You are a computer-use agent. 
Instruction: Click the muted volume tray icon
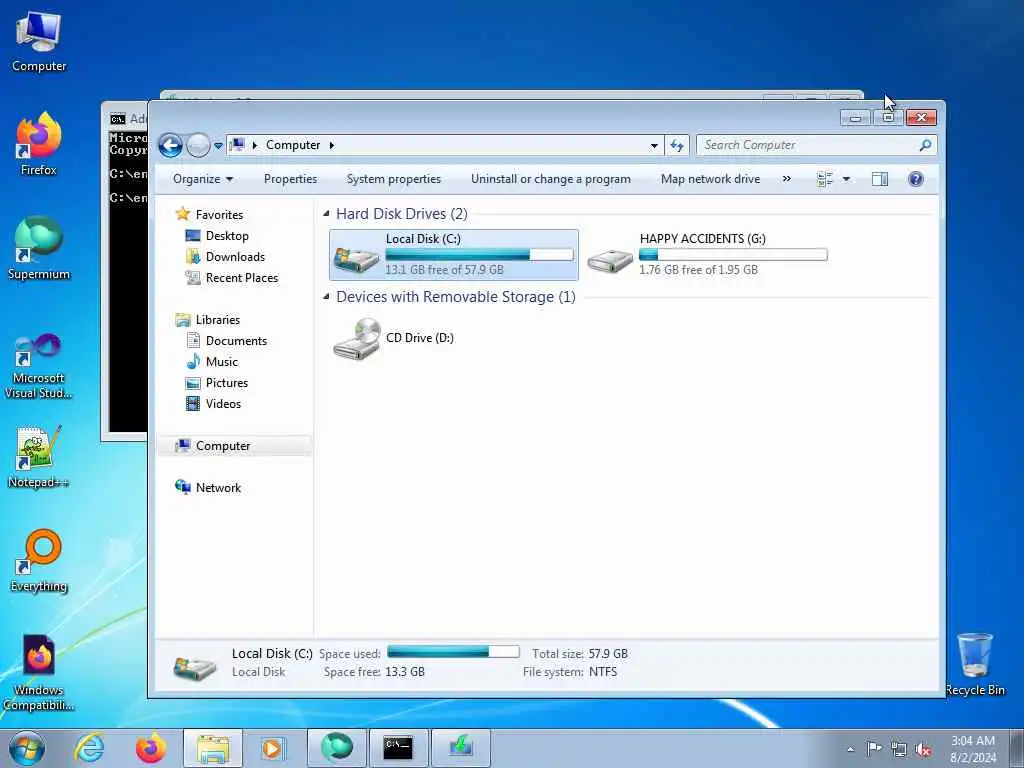923,750
